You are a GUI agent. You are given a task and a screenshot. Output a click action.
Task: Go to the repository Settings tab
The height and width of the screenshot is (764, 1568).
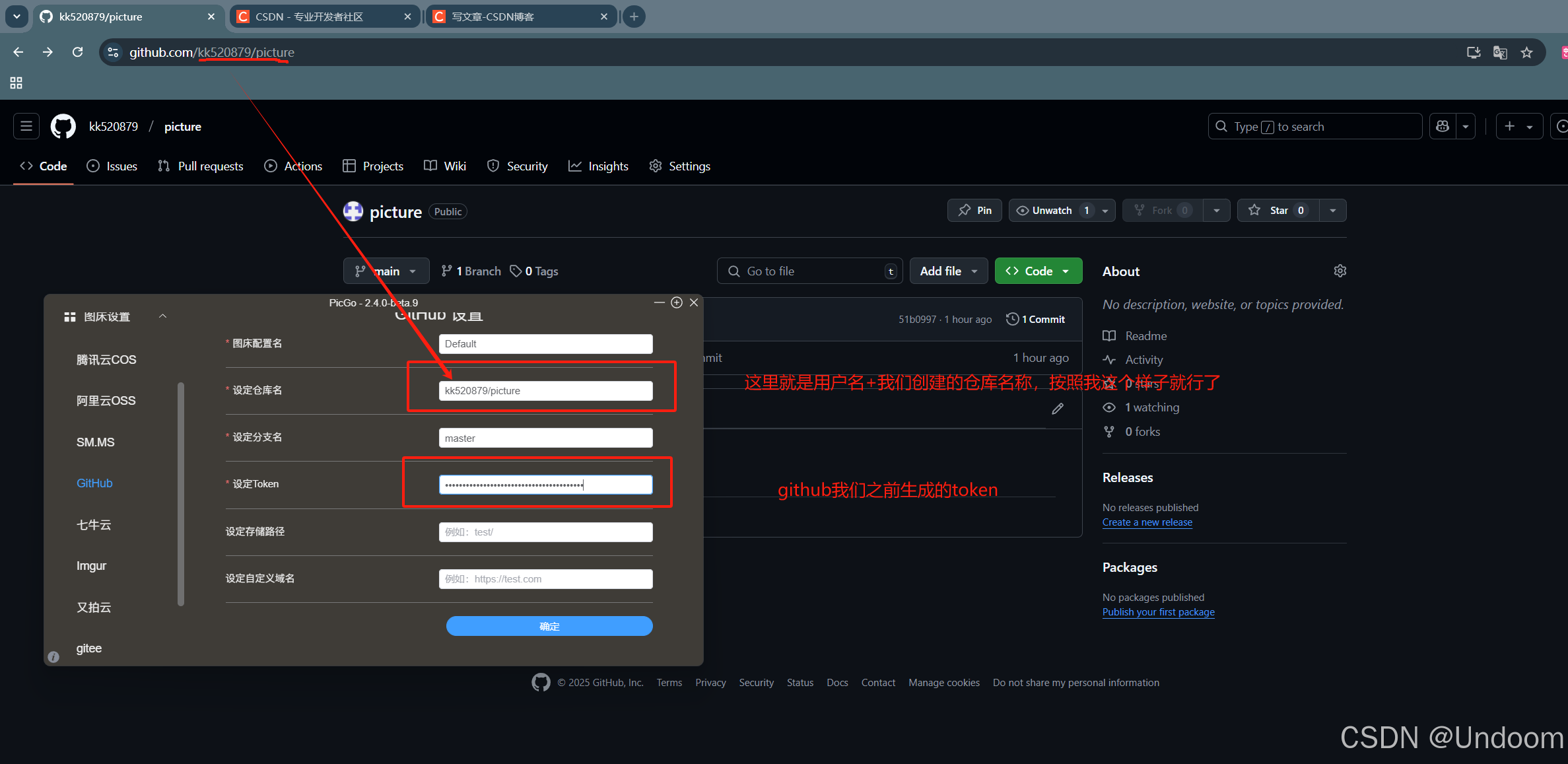pos(680,166)
